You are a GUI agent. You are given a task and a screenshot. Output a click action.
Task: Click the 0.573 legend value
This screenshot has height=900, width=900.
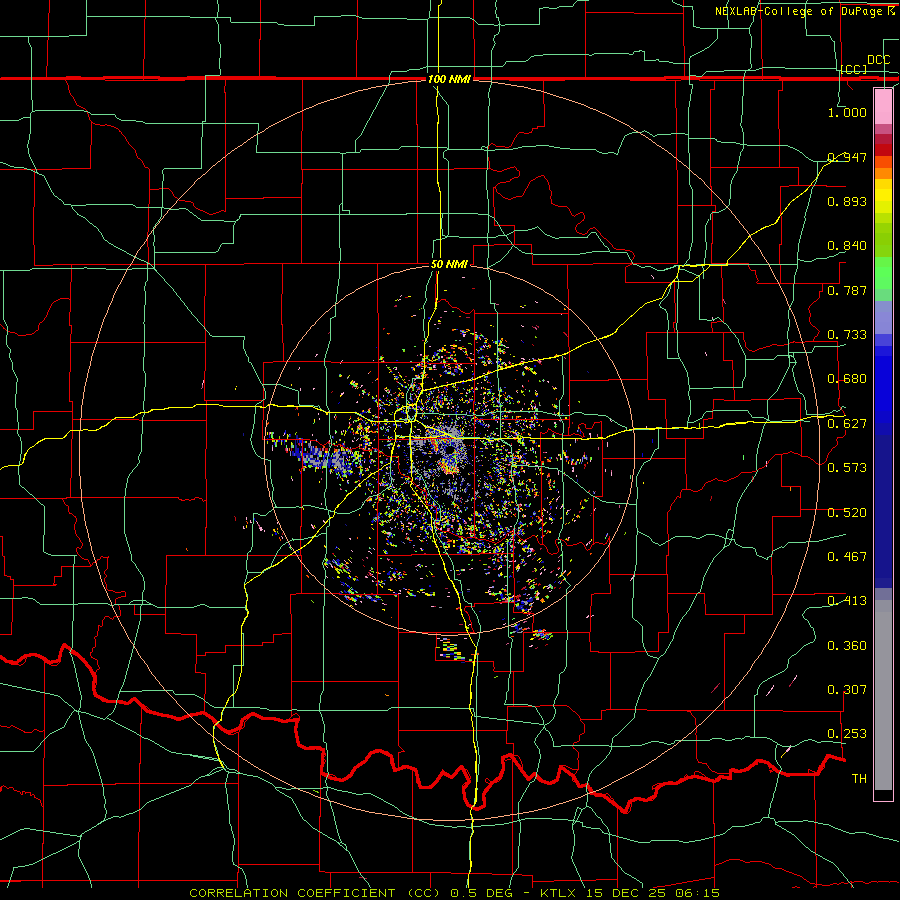coord(847,468)
